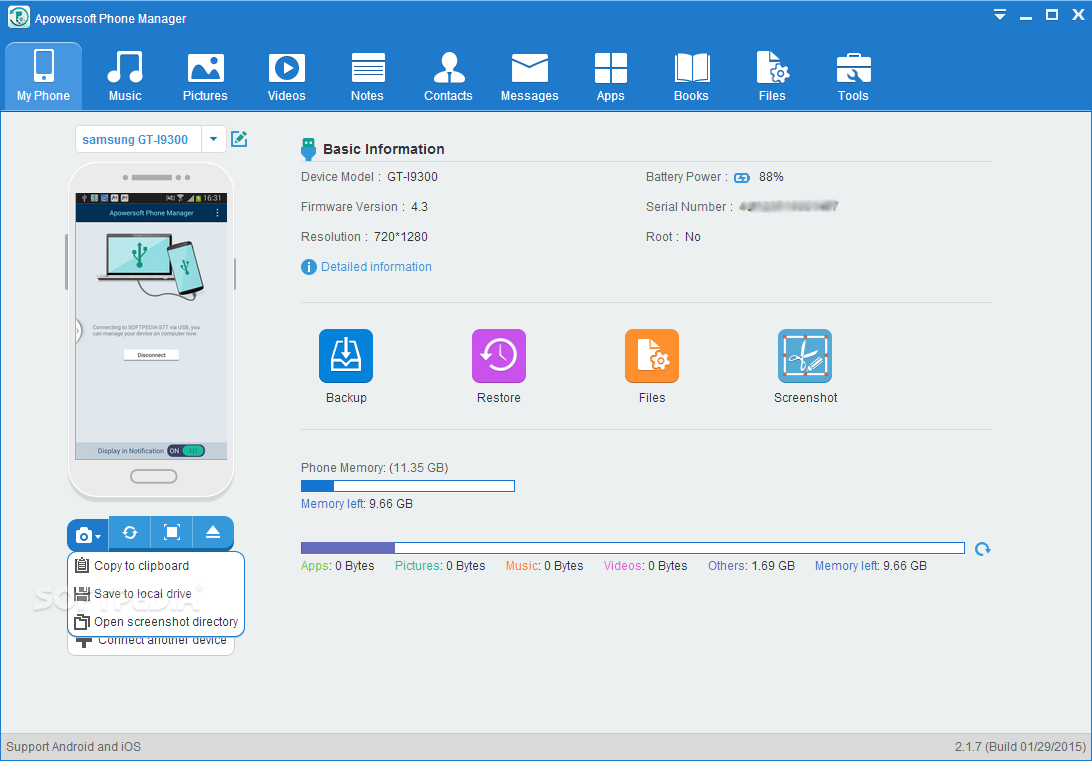Open the Messages tab
The image size is (1092, 761).
click(x=529, y=77)
